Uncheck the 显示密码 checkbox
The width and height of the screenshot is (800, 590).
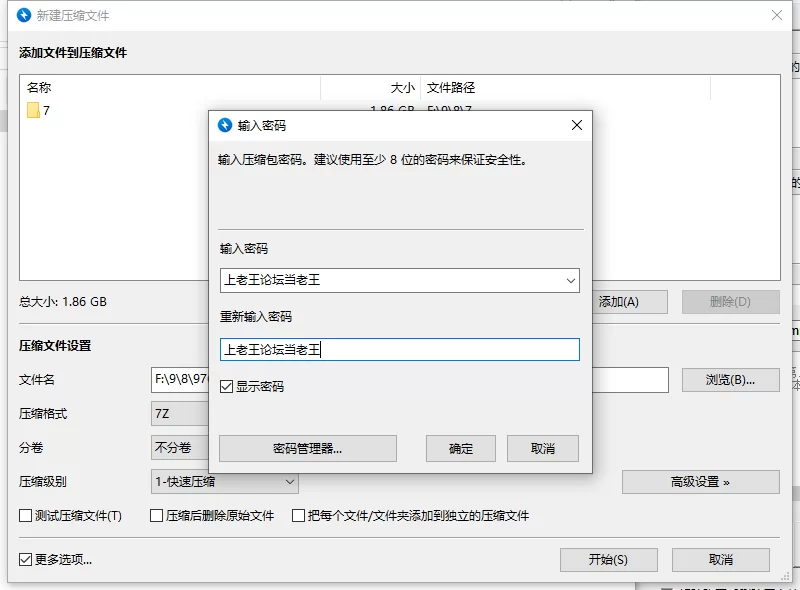pyautogui.click(x=227, y=386)
